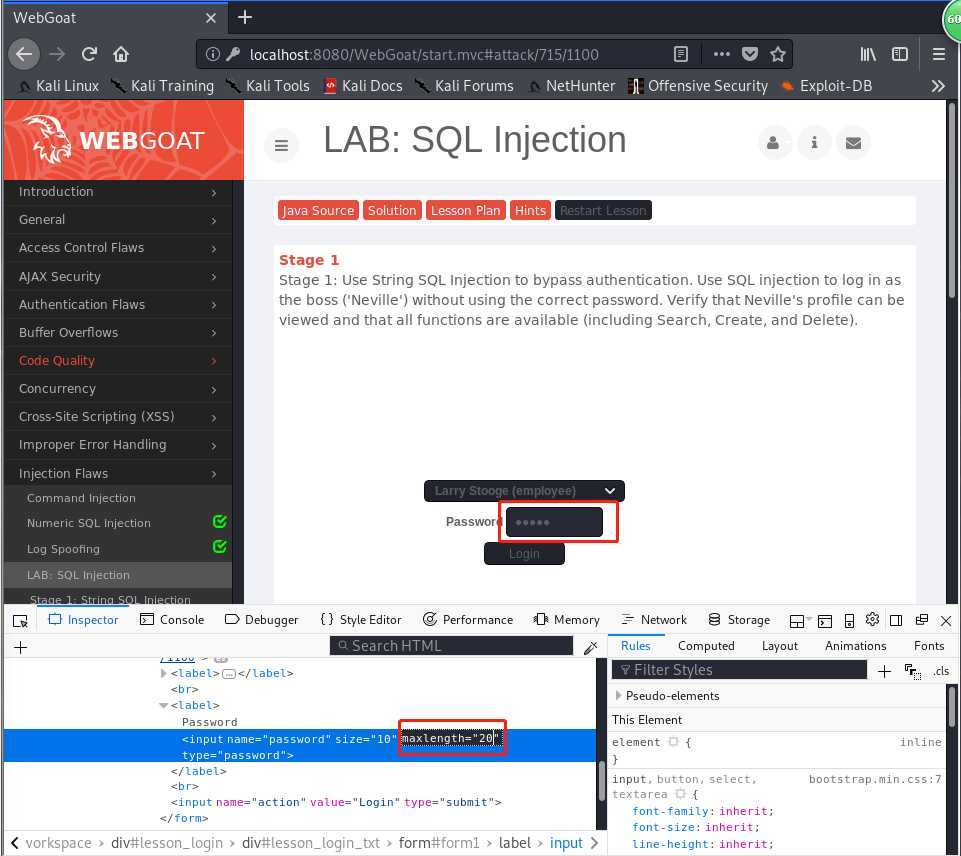Open the WebGoat mail envelope icon
This screenshot has width=961, height=856.
853,143
